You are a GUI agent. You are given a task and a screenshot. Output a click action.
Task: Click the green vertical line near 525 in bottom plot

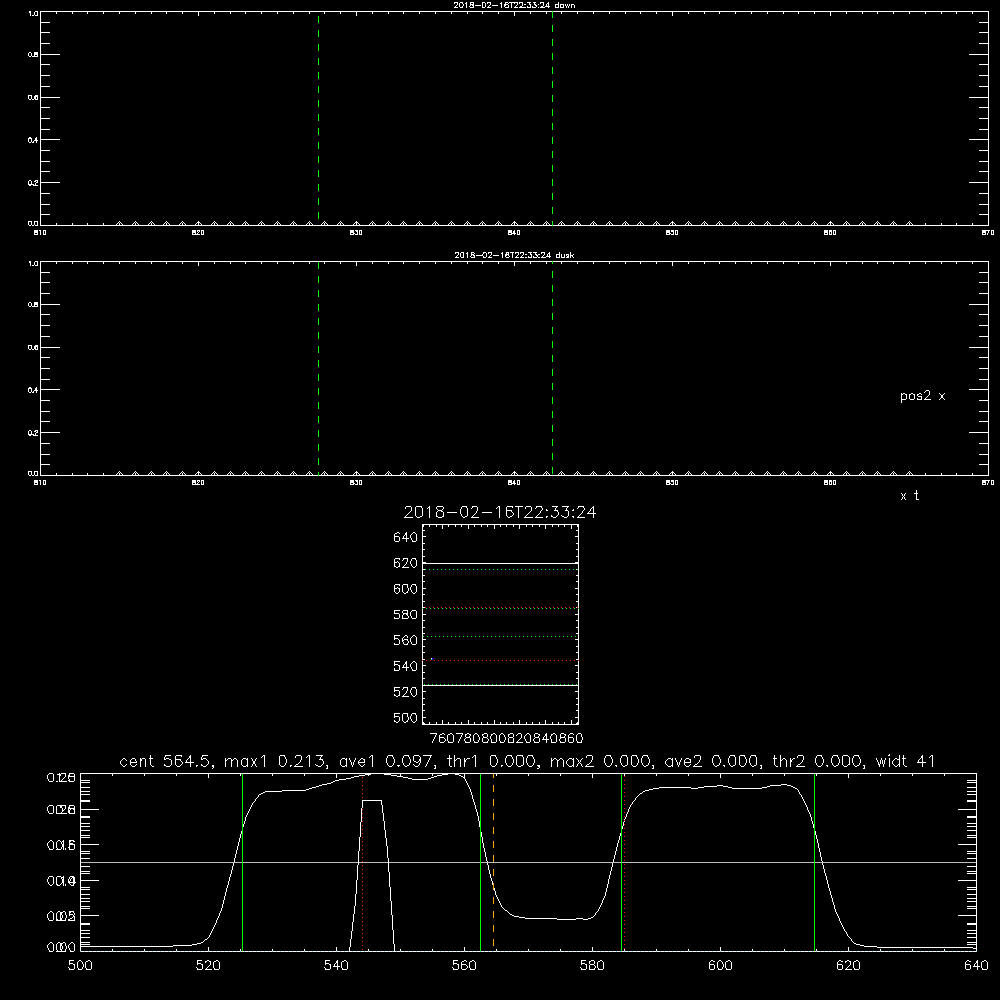242,861
